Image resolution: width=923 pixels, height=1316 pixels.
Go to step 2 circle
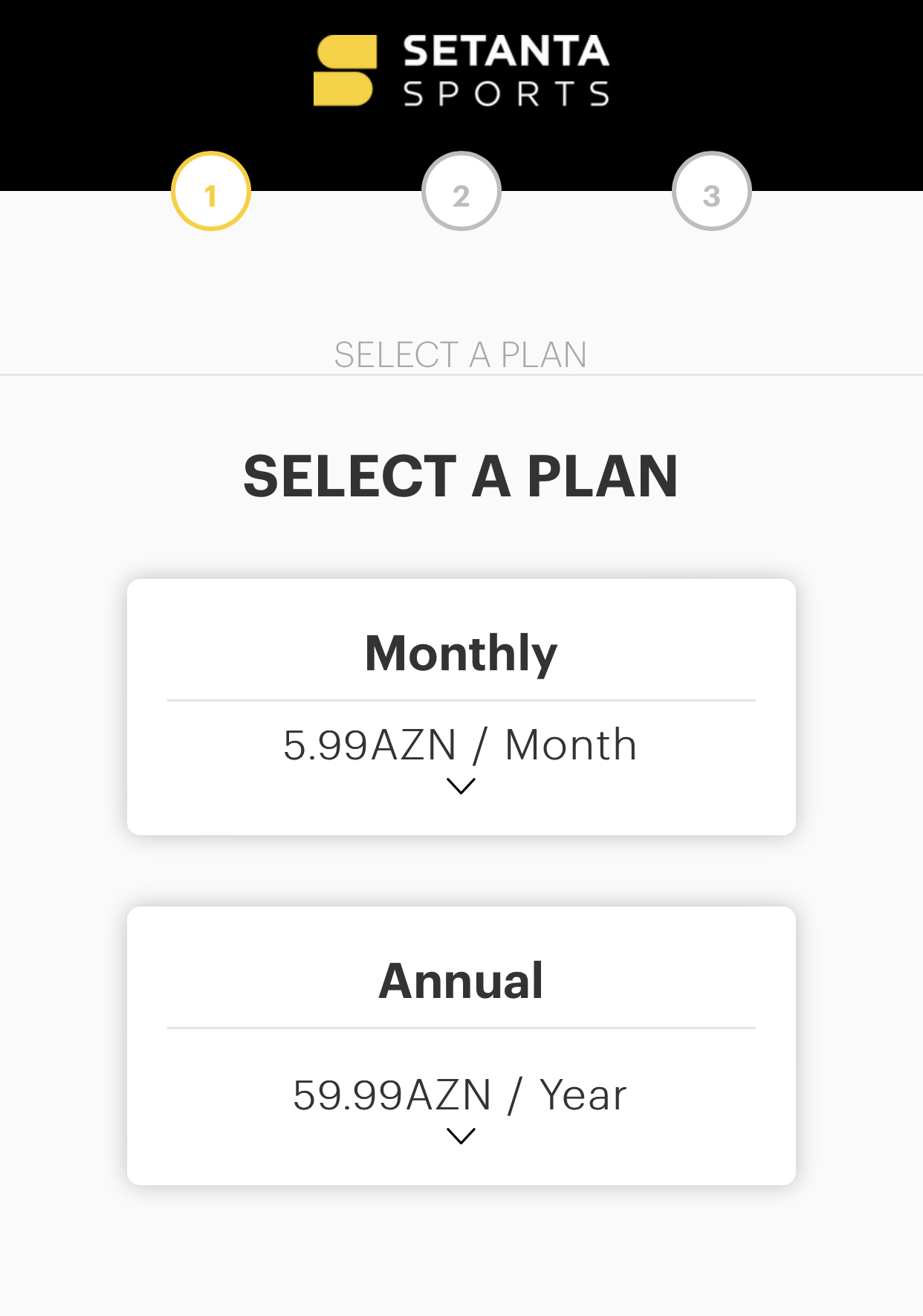[461, 191]
